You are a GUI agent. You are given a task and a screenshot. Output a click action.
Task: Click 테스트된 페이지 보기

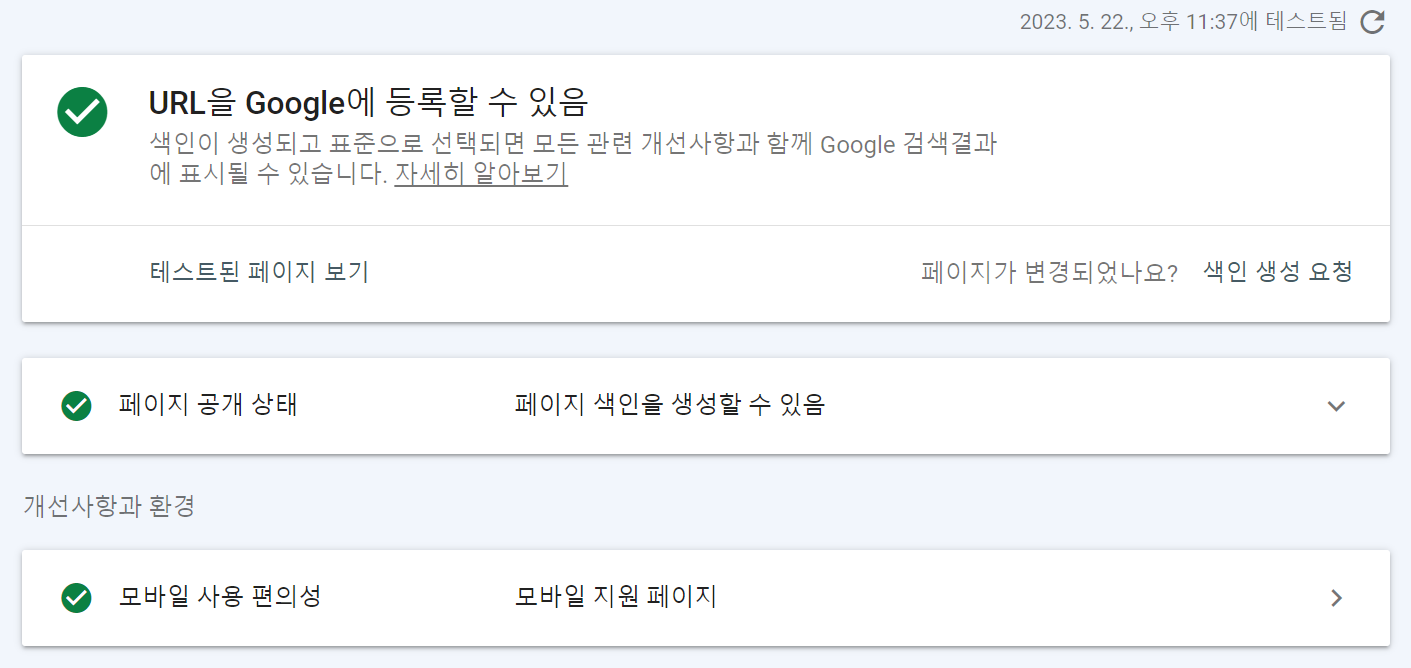point(259,271)
